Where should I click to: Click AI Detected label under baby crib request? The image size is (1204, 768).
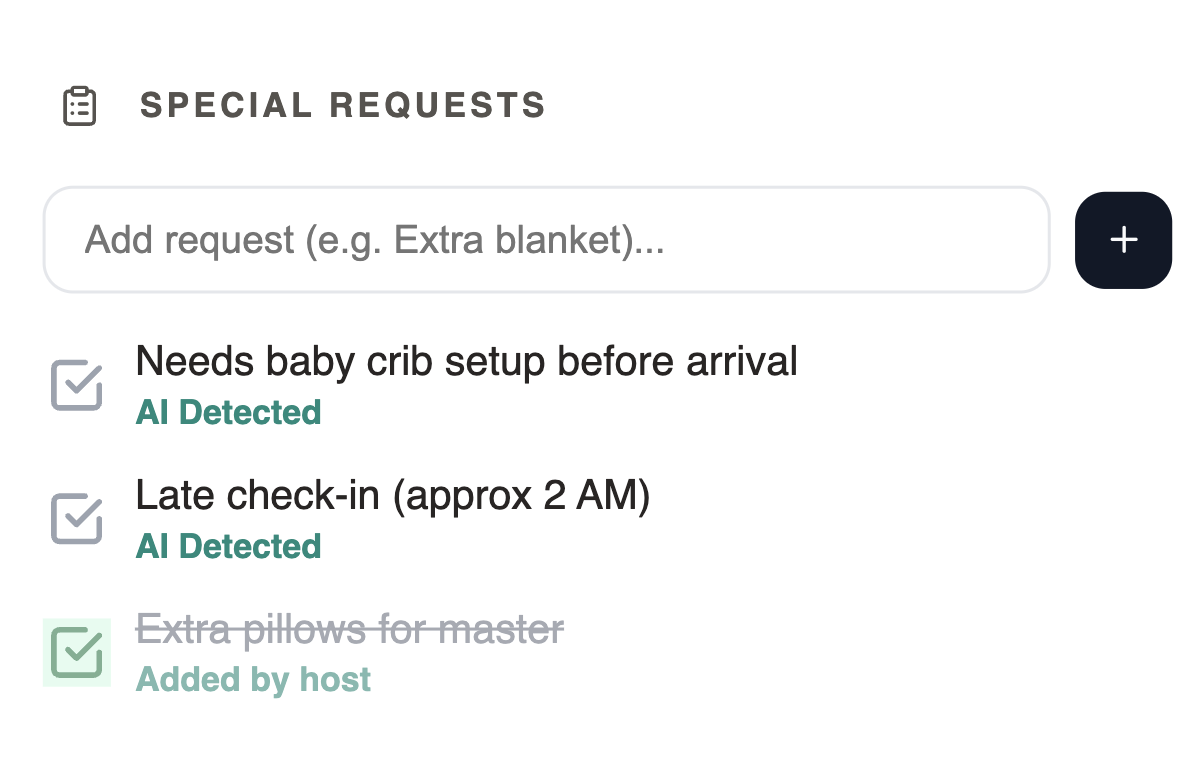click(228, 412)
